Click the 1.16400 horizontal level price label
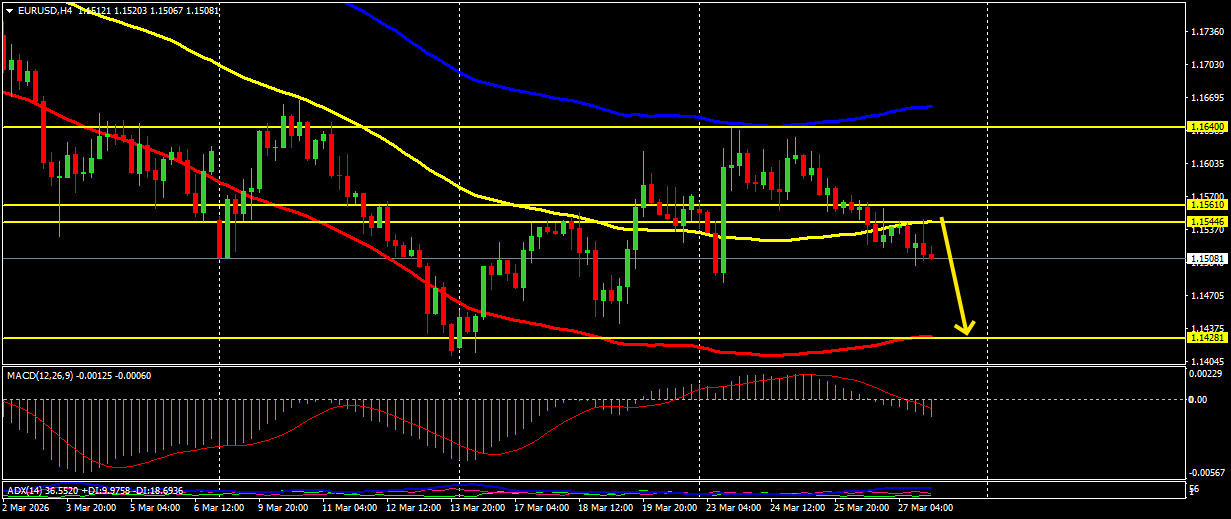 tap(1206, 127)
